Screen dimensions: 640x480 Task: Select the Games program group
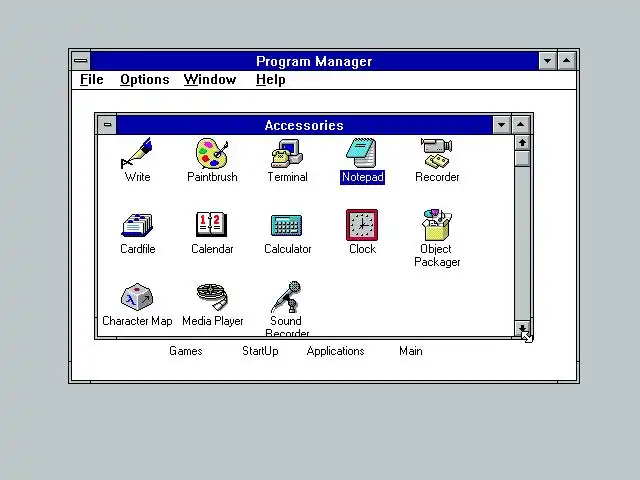point(186,351)
